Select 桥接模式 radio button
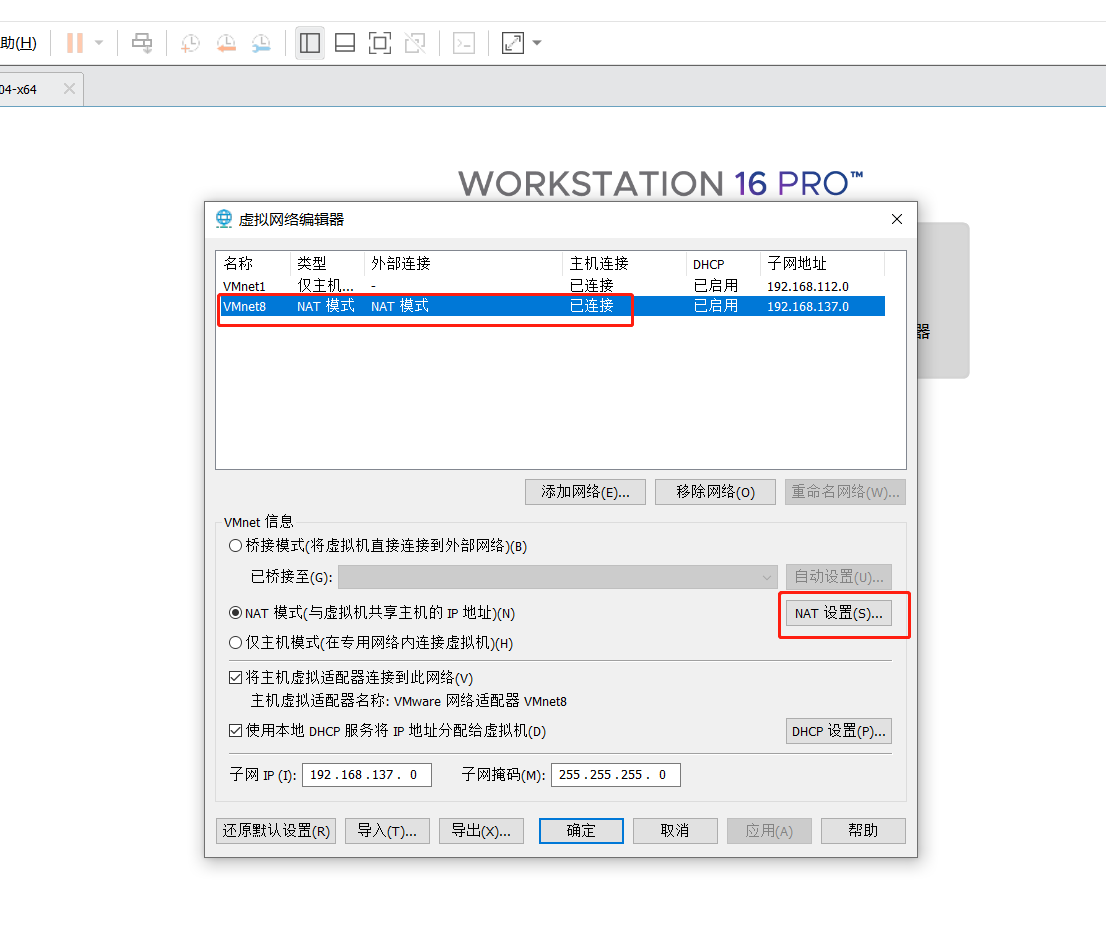Image resolution: width=1106 pixels, height=933 pixels. tap(236, 546)
